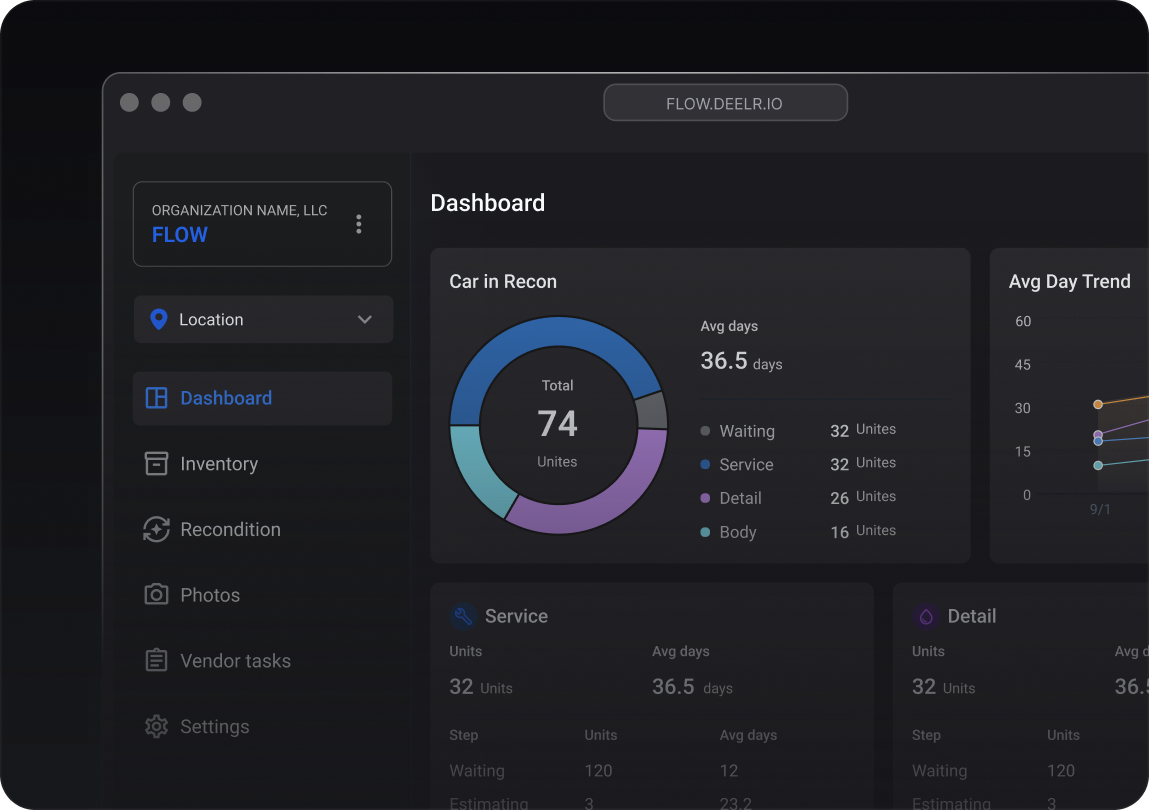Select the Recondition refresh icon
The width and height of the screenshot is (1149, 810).
pyautogui.click(x=156, y=529)
